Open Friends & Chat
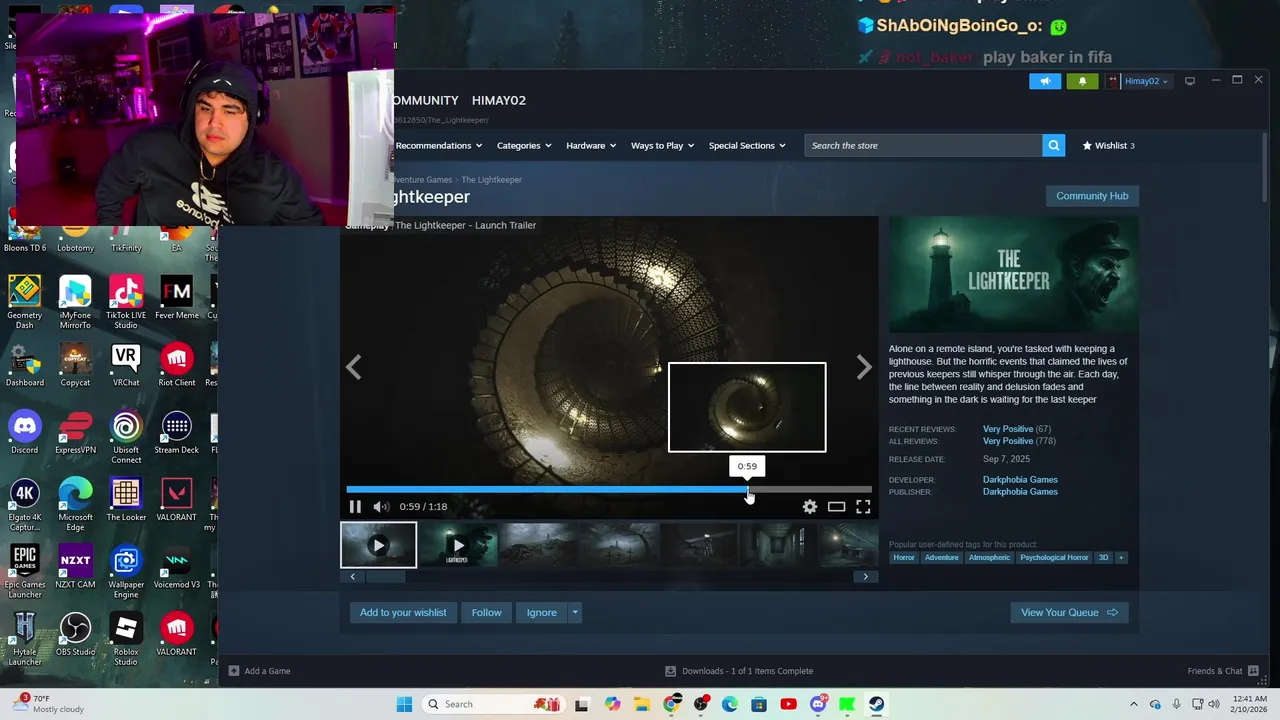Screen dimensions: 1280x720 pos(1223,671)
